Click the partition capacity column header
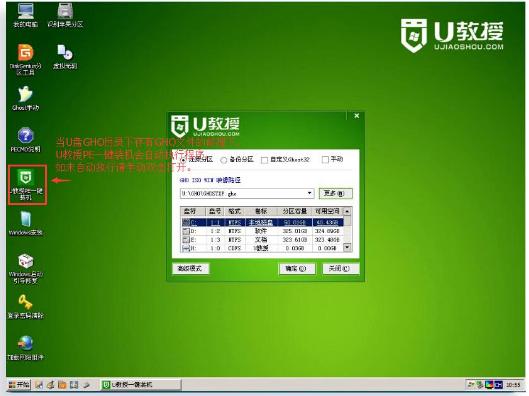 point(295,211)
